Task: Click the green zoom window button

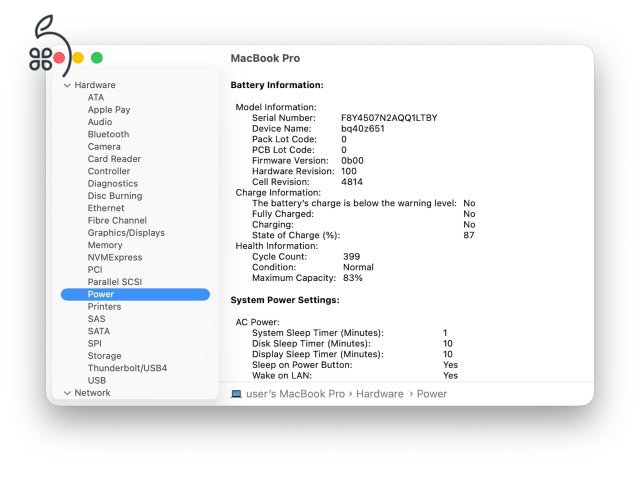Action: click(97, 58)
